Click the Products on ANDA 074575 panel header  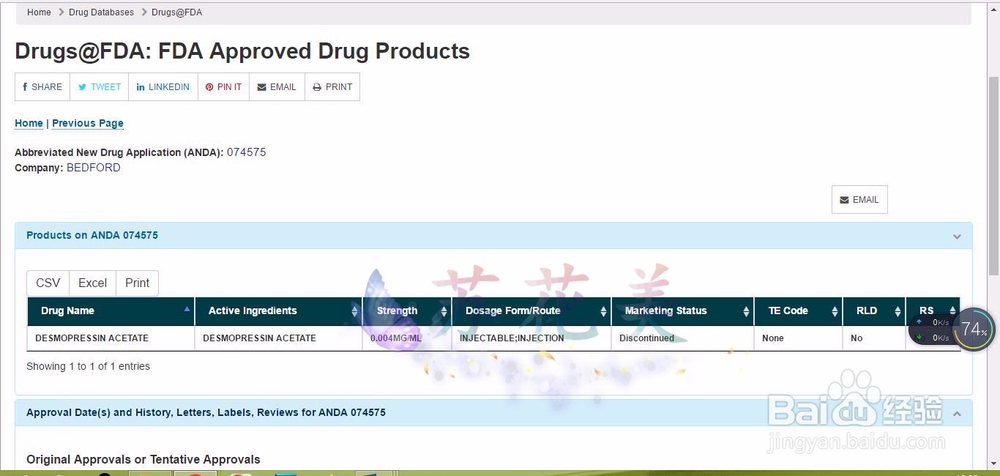(494, 235)
